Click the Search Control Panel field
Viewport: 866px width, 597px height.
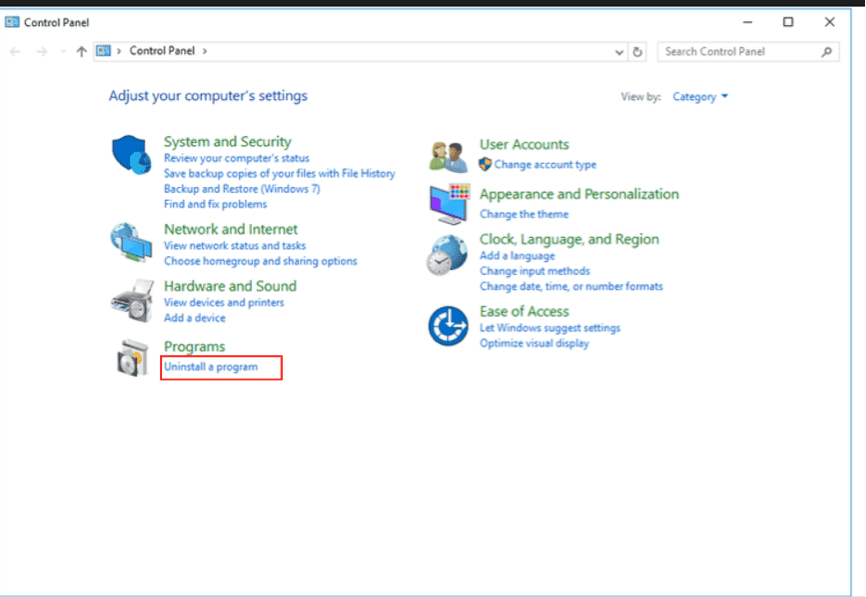coord(740,51)
